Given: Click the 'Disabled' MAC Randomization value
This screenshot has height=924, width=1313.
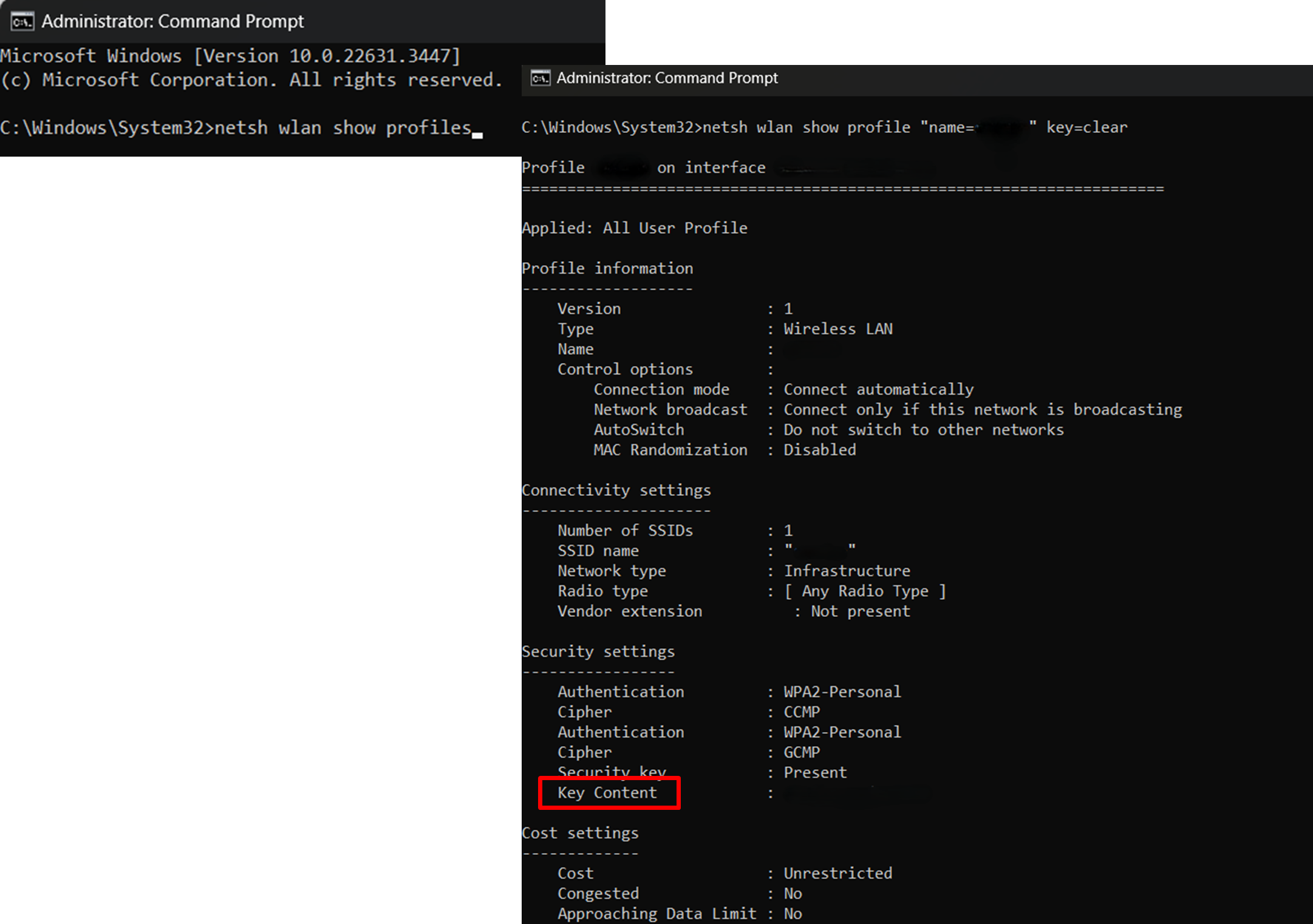Looking at the screenshot, I should 820,450.
